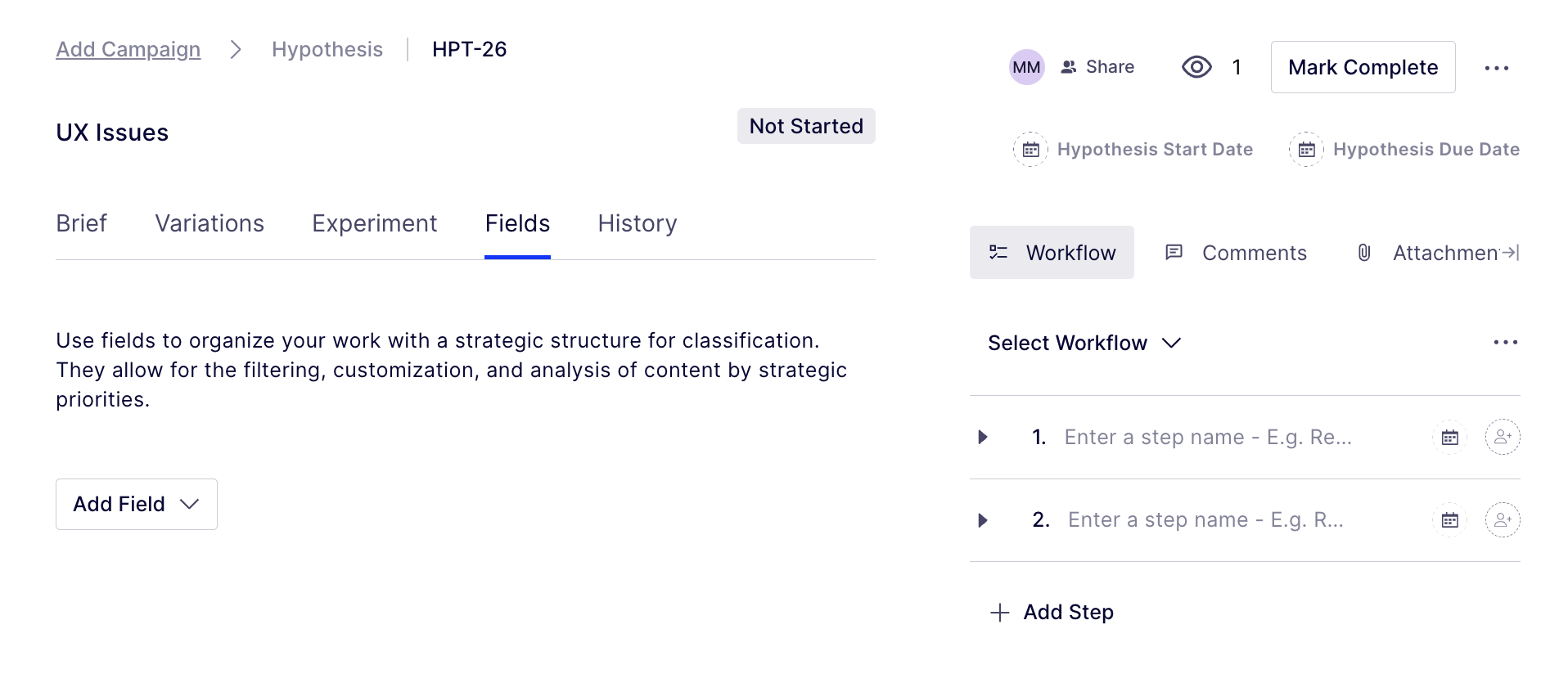This screenshot has height=692, width=1568.
Task: Set due date for step 2
Action: (1449, 520)
